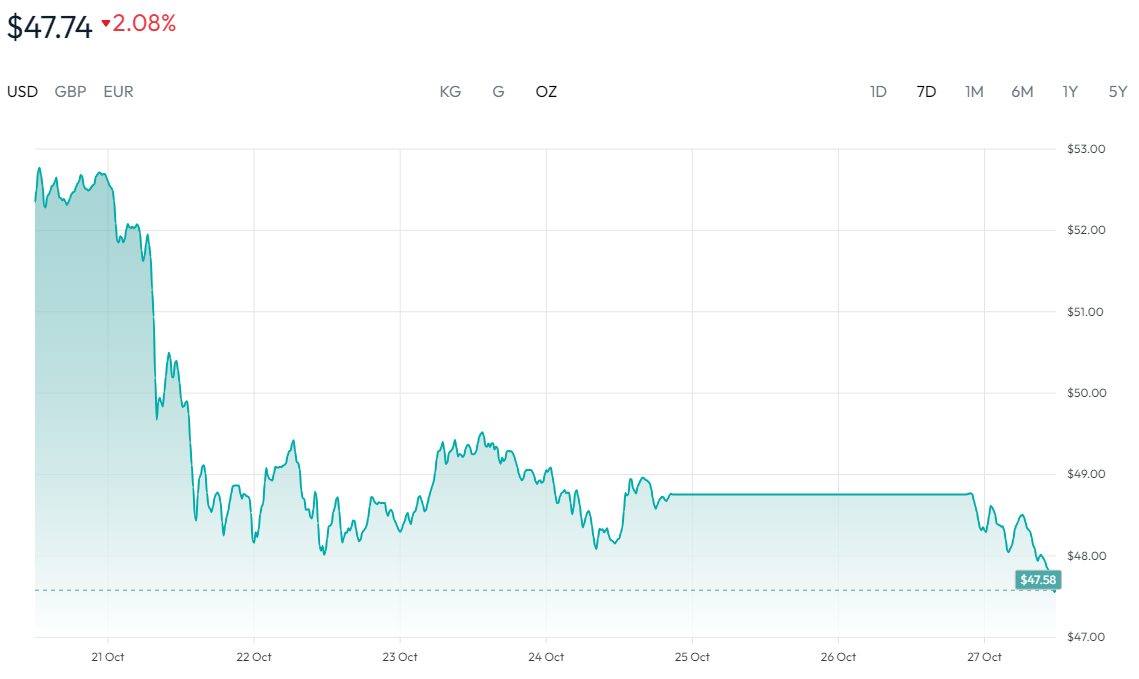Switch chart to 1M range
1139x679 pixels.
tap(974, 92)
